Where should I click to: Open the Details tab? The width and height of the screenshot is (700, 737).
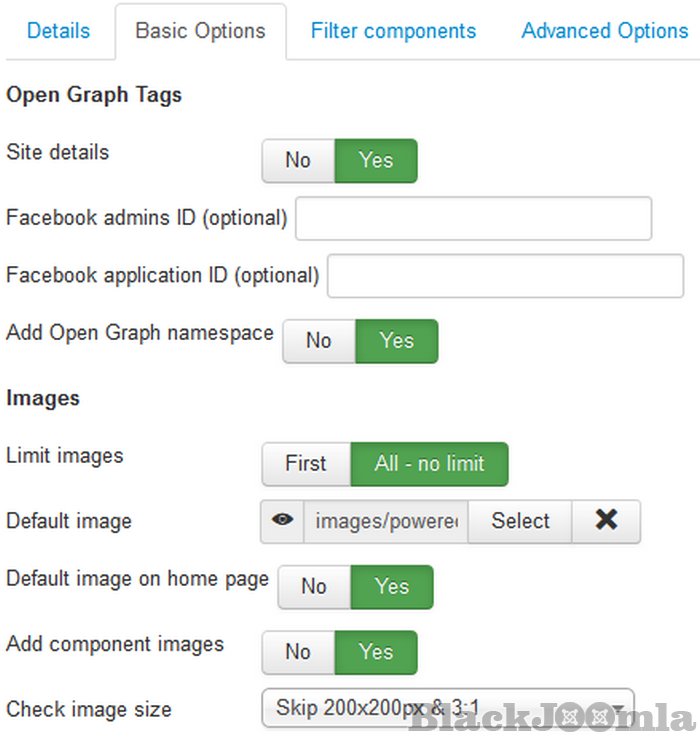[x=58, y=31]
